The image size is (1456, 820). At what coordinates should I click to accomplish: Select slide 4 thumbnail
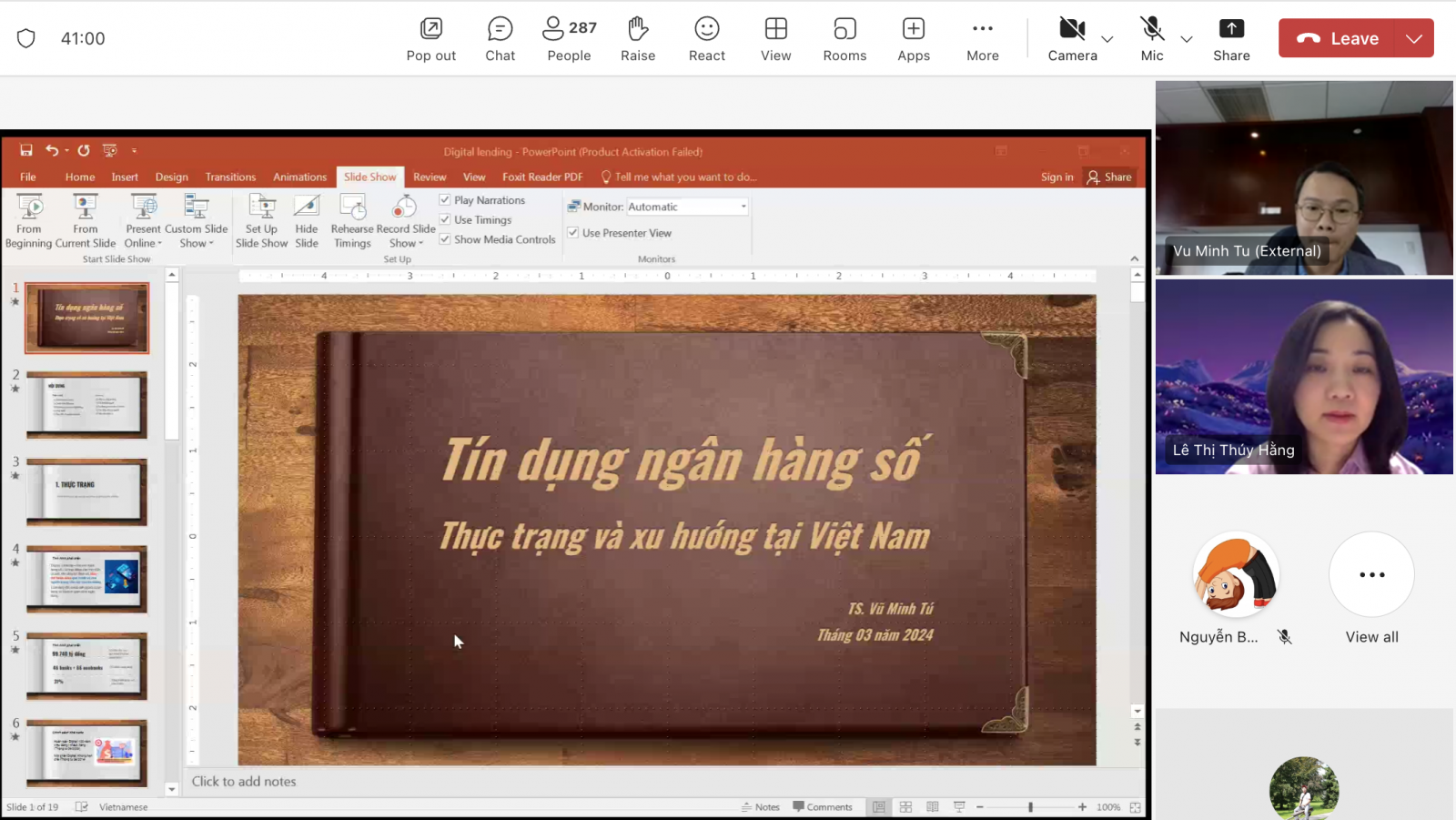[x=86, y=578]
